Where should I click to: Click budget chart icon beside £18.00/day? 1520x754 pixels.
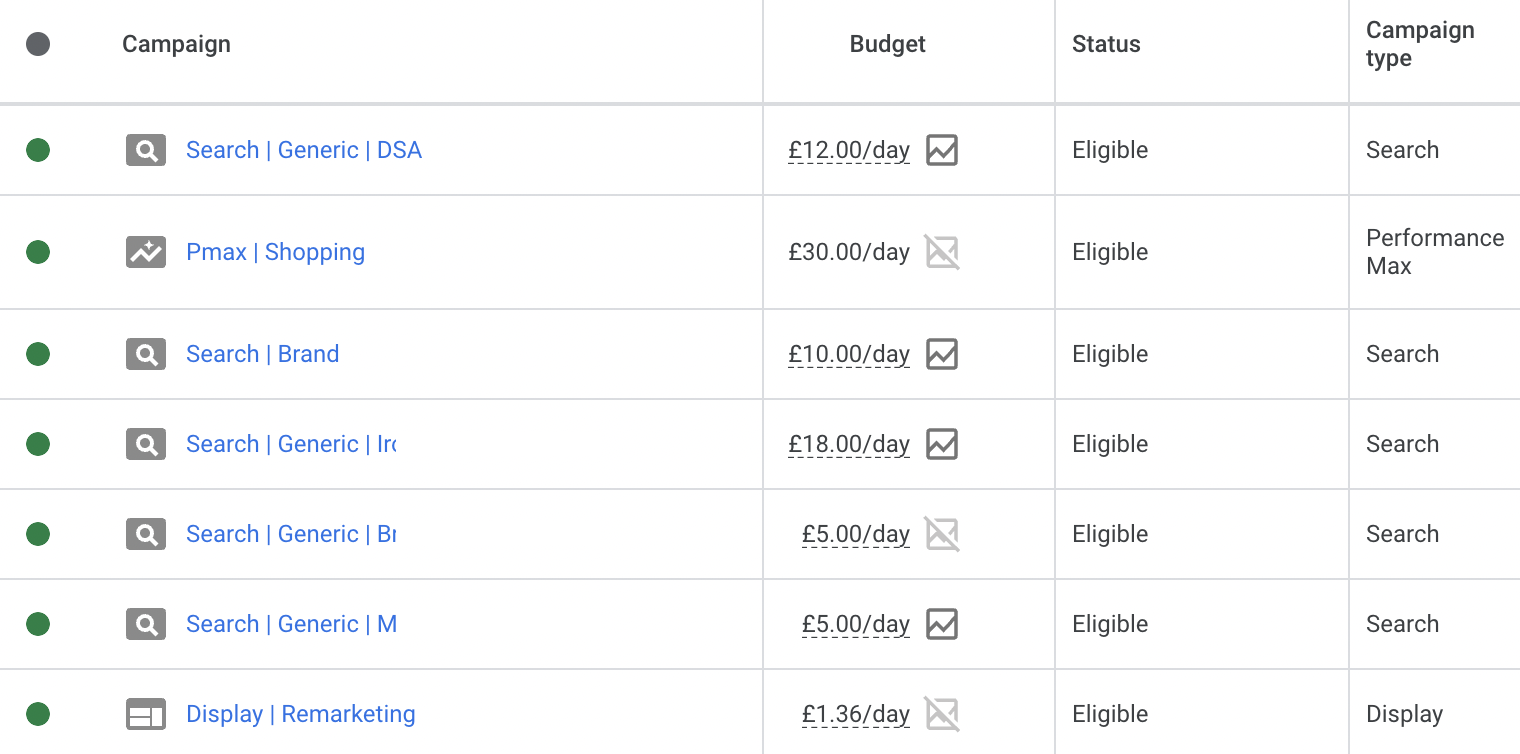coord(941,444)
